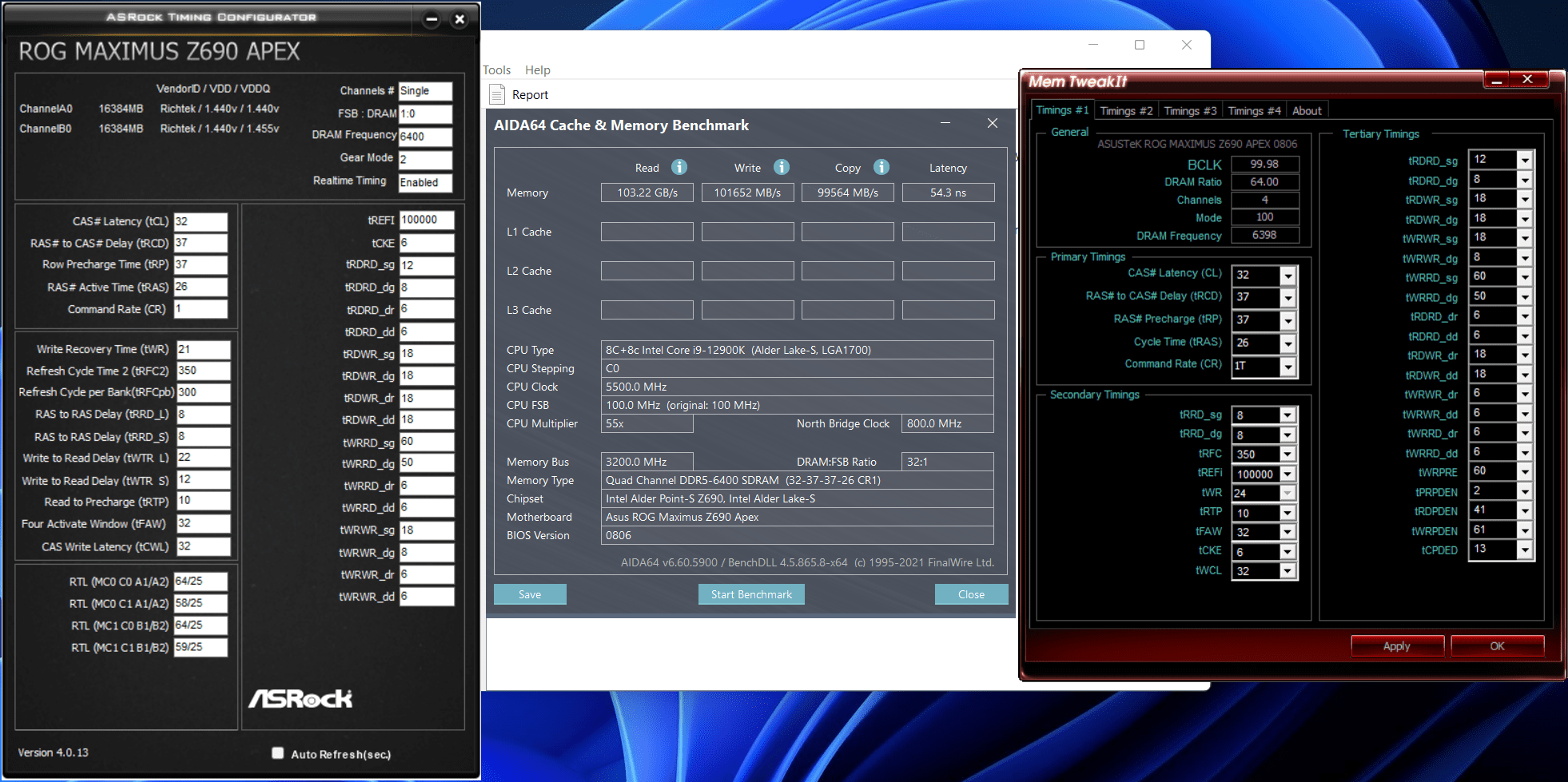The width and height of the screenshot is (1568, 782).
Task: Click the tREFI field in ASRock Timing Configurator
Action: pyautogui.click(x=427, y=220)
